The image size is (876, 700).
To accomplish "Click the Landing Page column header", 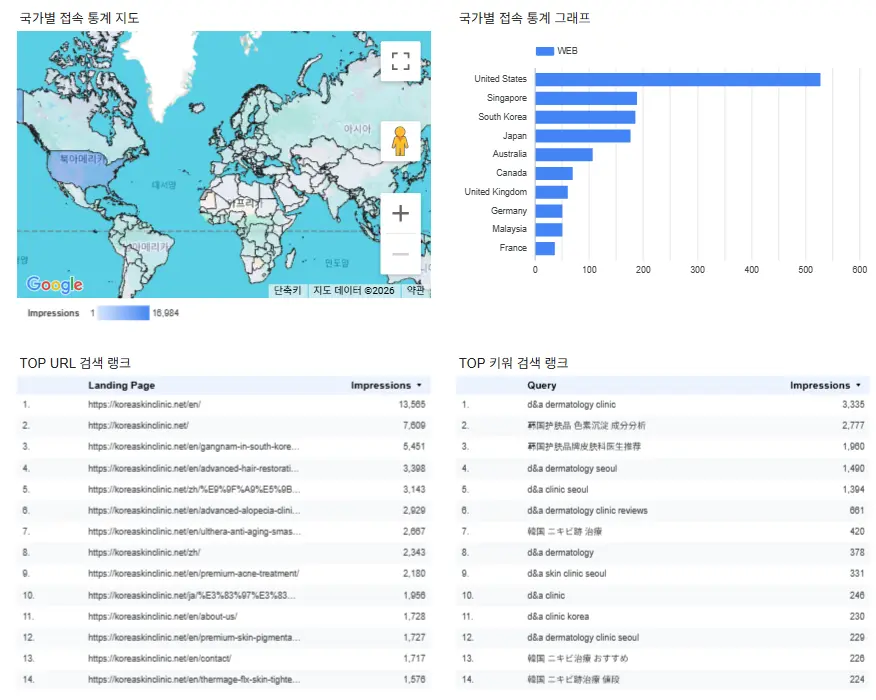I will pos(121,385).
